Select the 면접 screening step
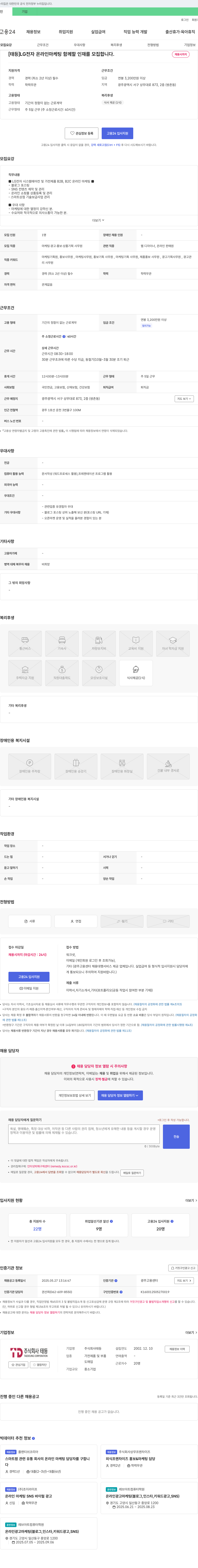198x1568 pixels. 76,922
